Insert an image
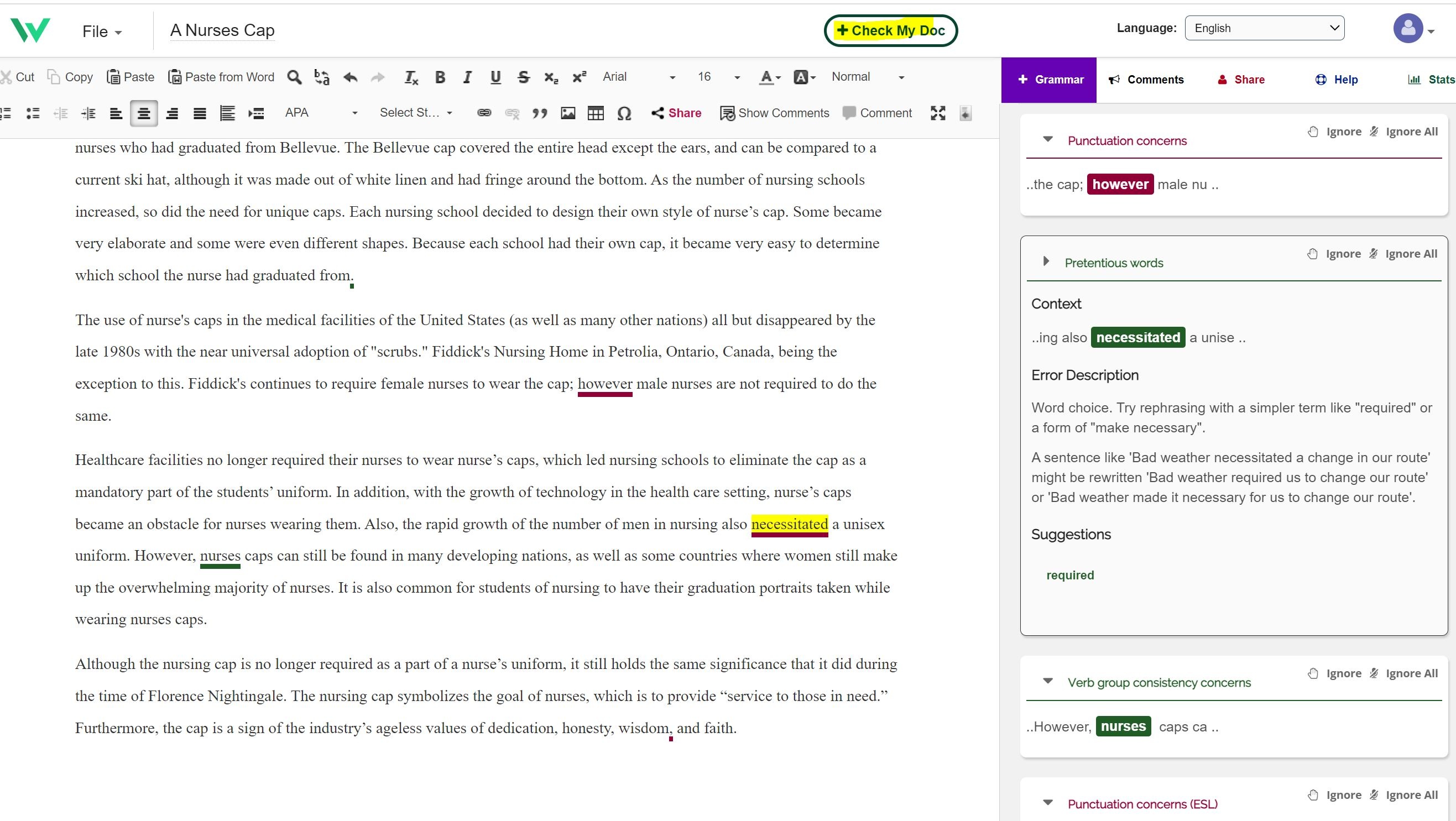This screenshot has width=1456, height=821. click(x=568, y=113)
